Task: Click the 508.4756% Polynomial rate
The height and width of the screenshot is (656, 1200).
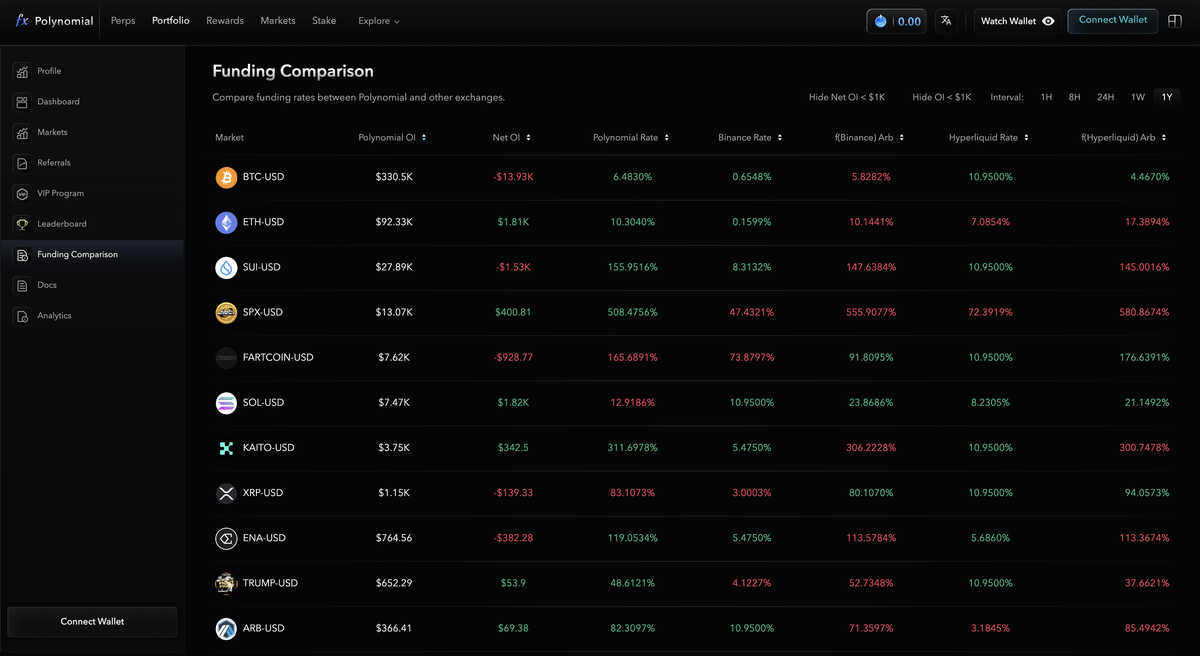Action: [x=631, y=312]
